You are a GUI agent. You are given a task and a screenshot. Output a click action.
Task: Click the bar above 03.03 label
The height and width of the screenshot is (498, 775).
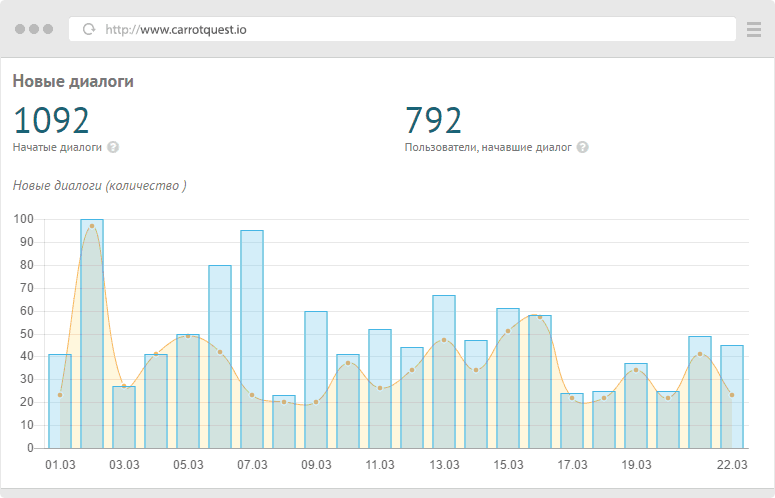(x=124, y=417)
